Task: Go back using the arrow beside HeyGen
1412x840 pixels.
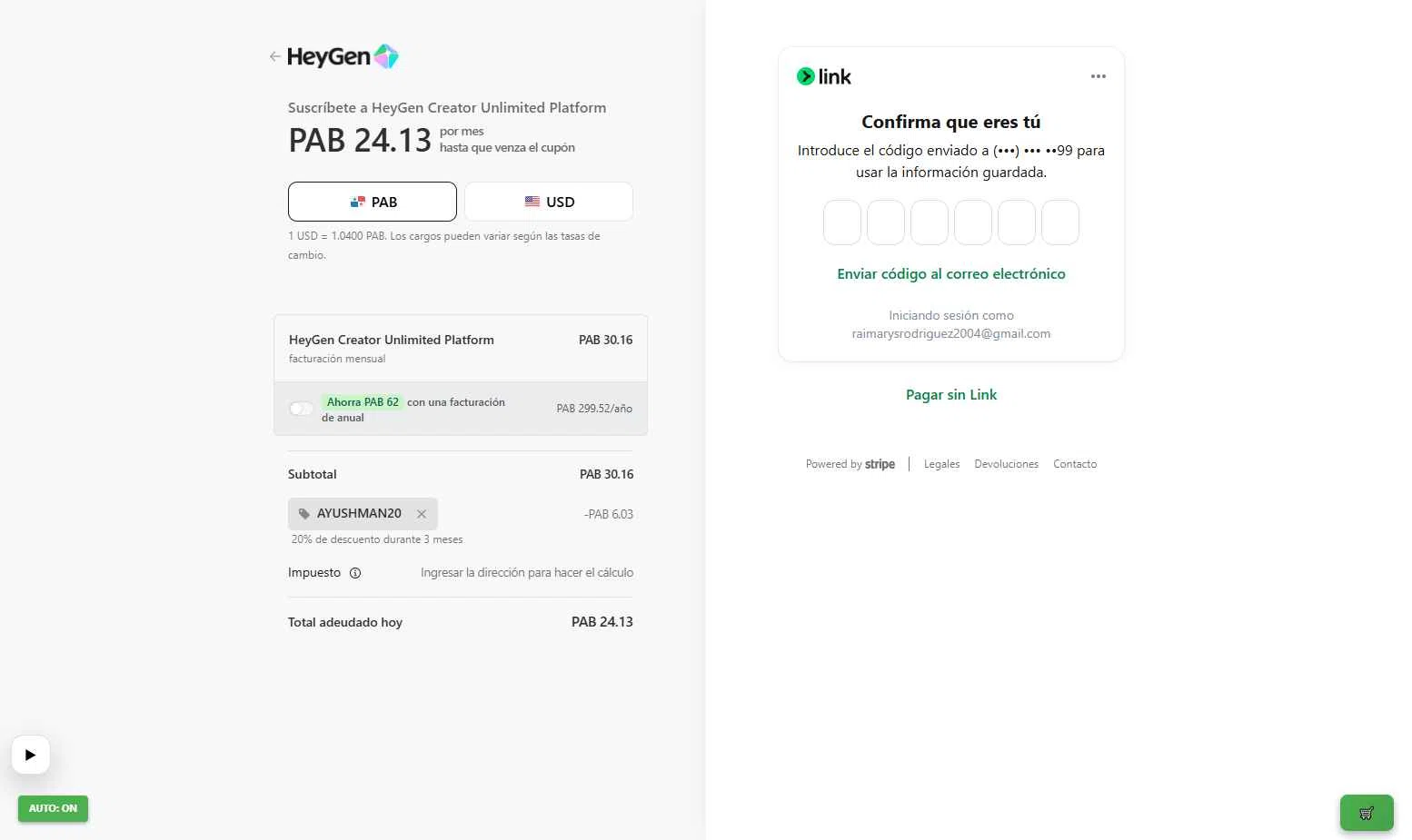Action: click(x=274, y=56)
